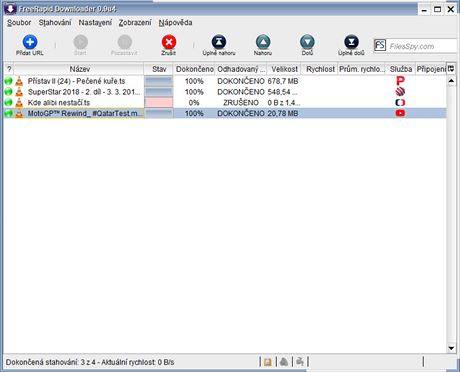Open the Stahování menu
Viewport: 460px width, 372px height.
click(55, 23)
